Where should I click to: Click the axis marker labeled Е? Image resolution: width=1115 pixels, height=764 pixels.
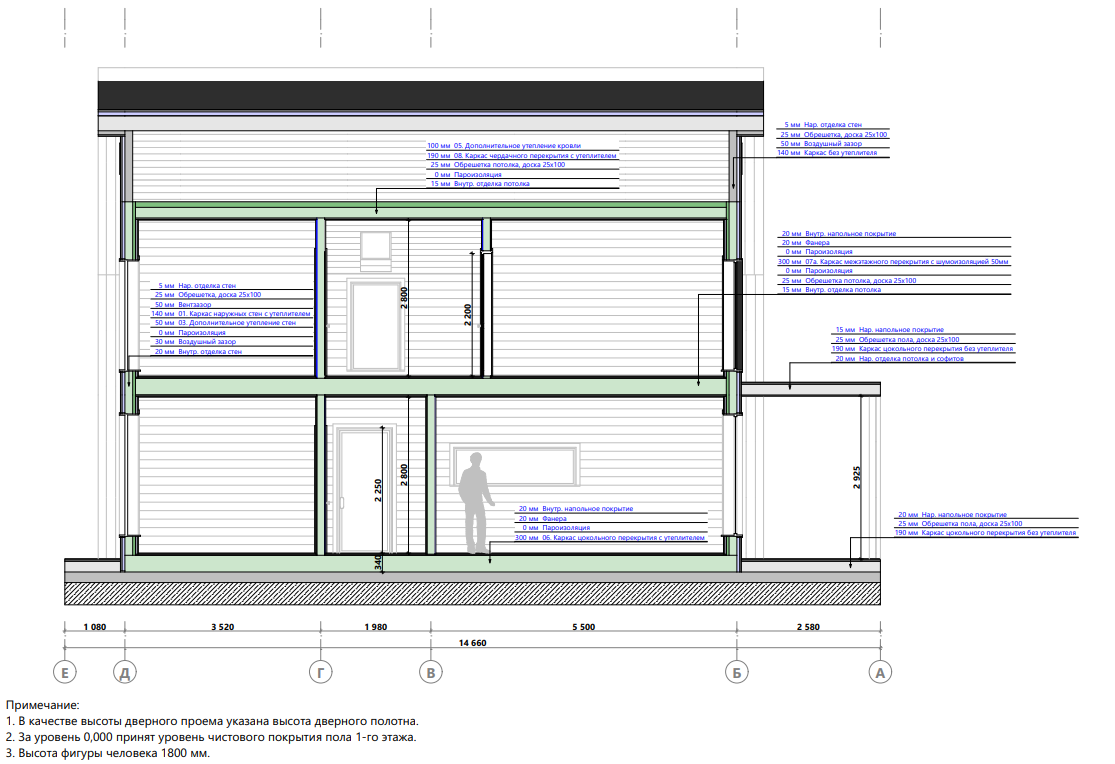click(66, 673)
